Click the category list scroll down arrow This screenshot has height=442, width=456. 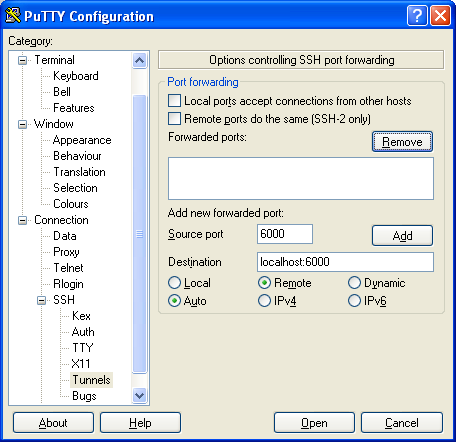point(139,396)
